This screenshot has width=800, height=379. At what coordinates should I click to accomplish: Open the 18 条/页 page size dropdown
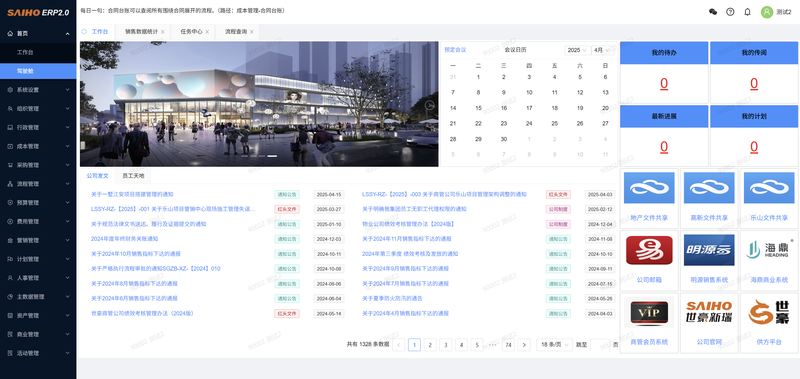pos(555,345)
